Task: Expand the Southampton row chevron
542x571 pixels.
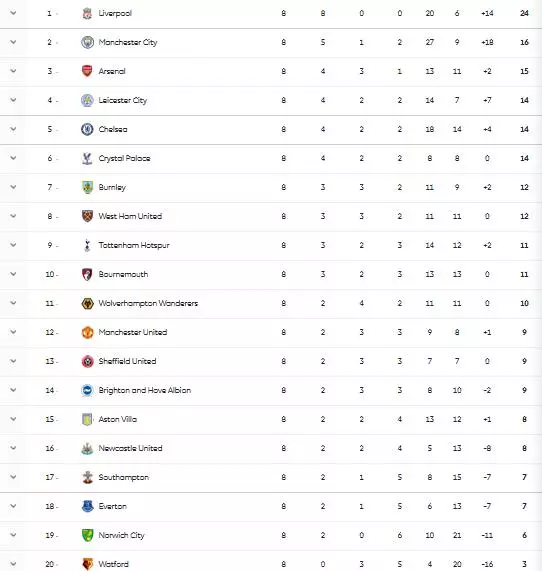Action: tap(13, 477)
